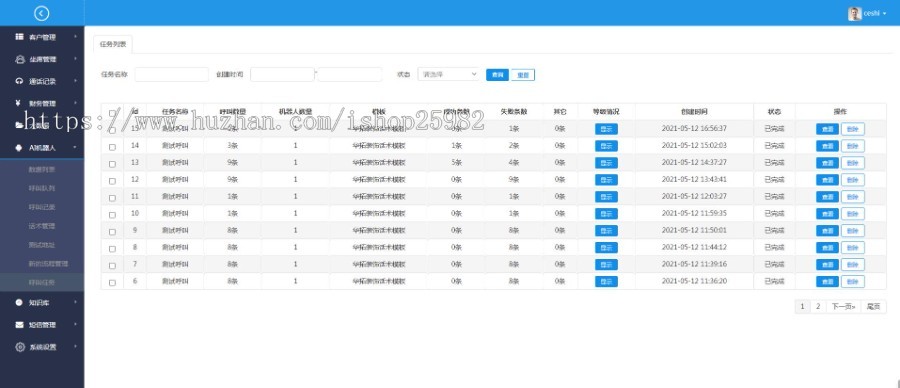Click the agent icon beside 坐席管理
900x388 pixels.
pos(20,59)
